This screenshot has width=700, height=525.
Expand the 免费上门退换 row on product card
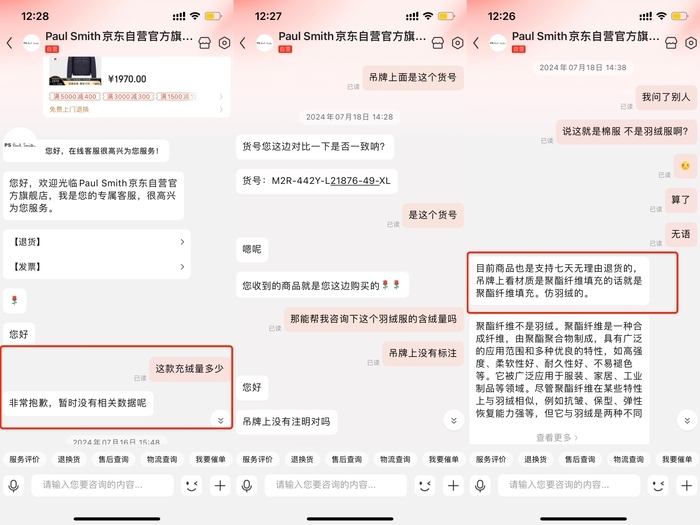[136, 109]
